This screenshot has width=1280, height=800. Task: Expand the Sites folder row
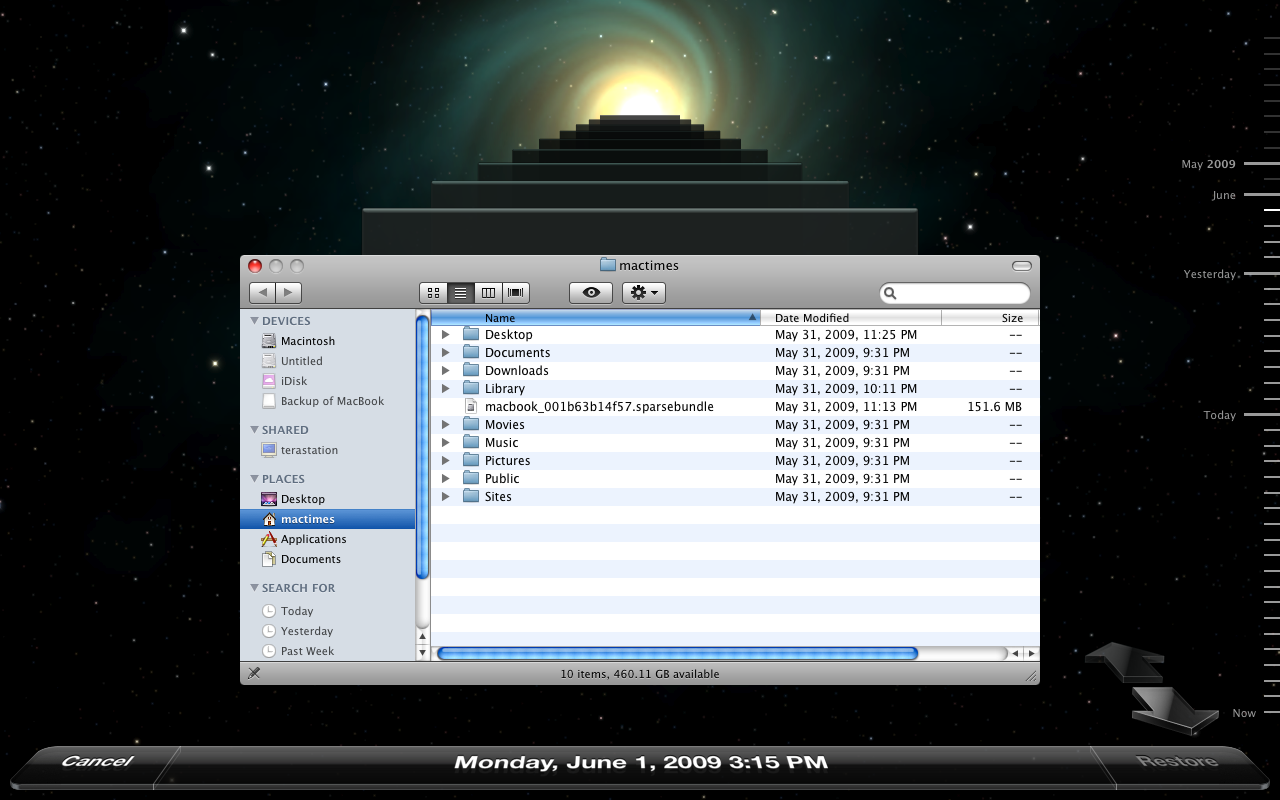click(x=446, y=497)
